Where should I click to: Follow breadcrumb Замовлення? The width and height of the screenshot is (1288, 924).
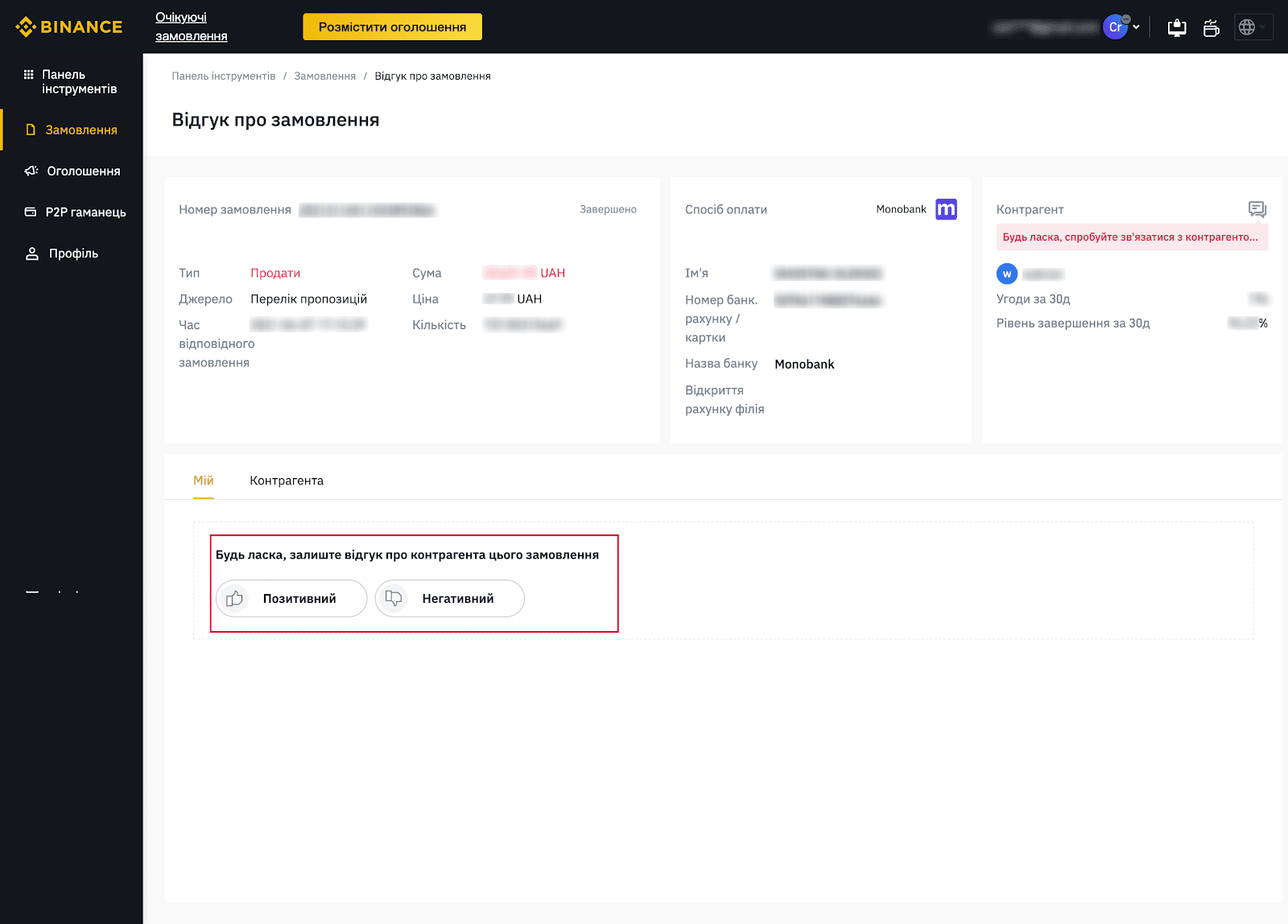(x=324, y=76)
